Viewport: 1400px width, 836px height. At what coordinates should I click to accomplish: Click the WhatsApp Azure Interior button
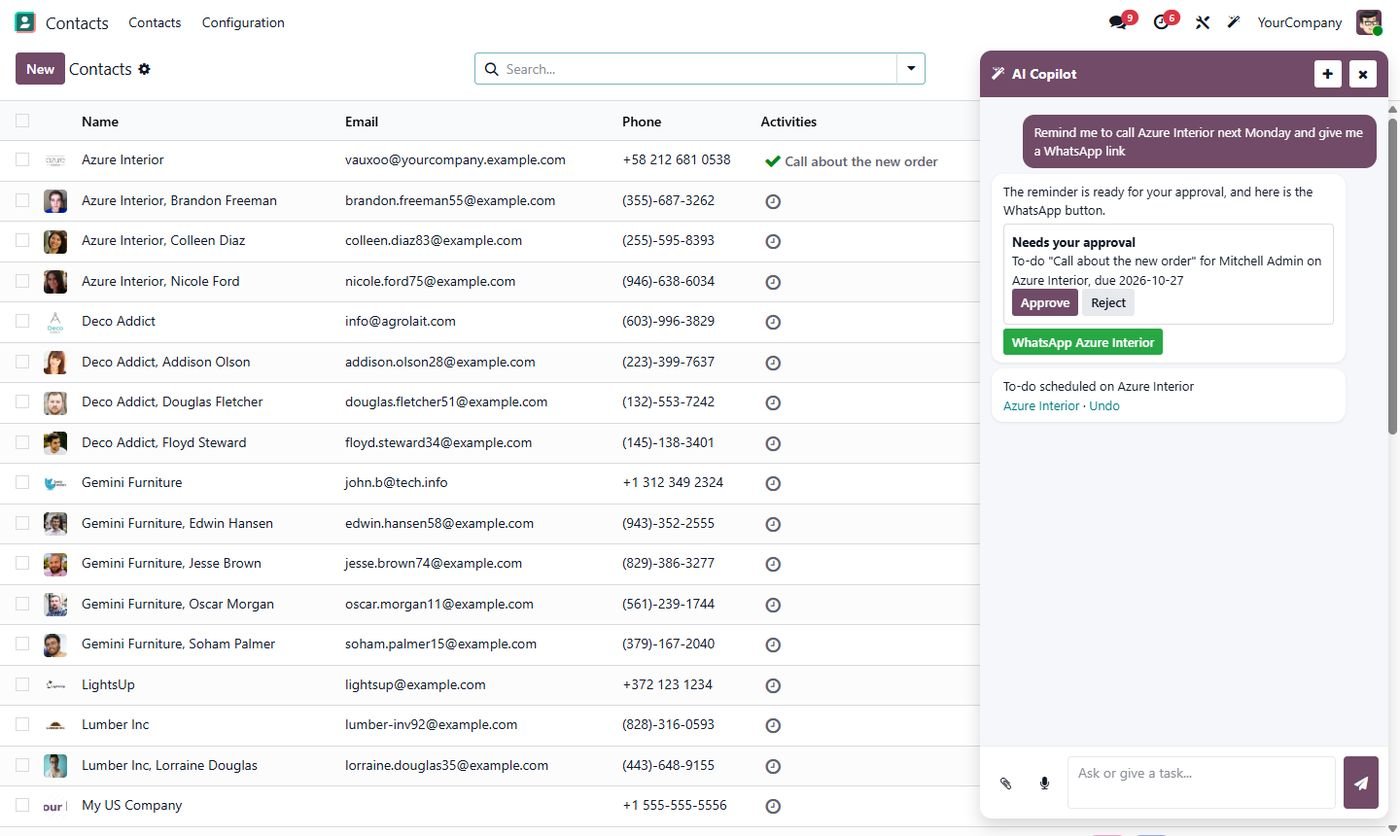[x=1083, y=342]
